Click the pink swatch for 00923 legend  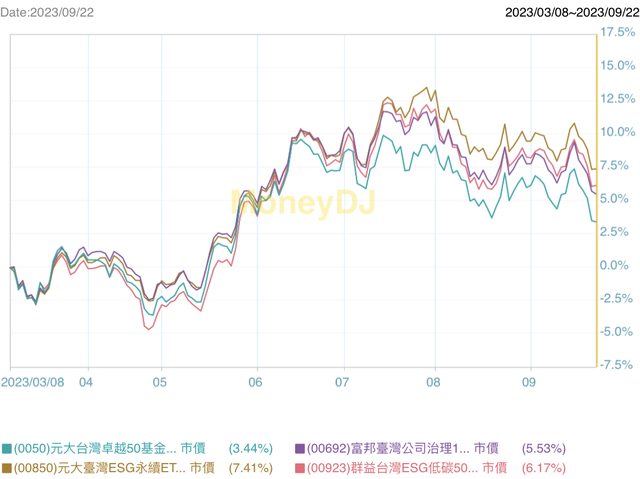pos(301,467)
